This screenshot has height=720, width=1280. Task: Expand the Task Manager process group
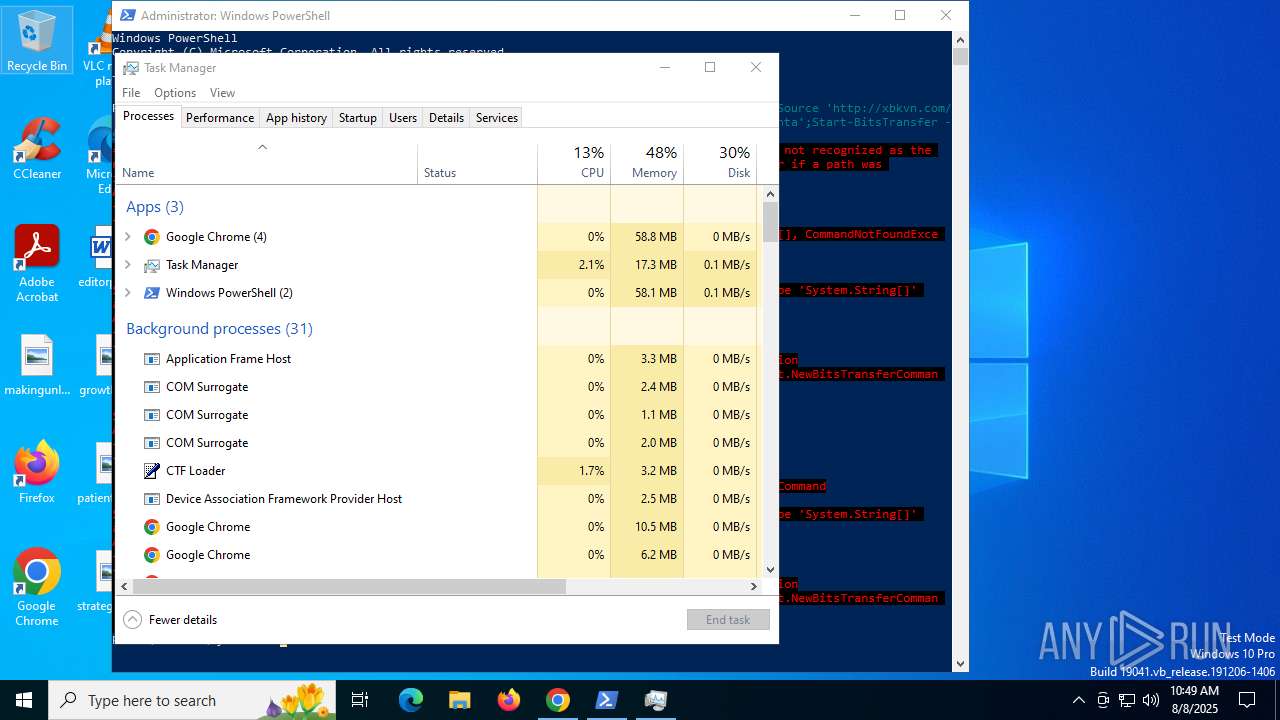[127, 265]
